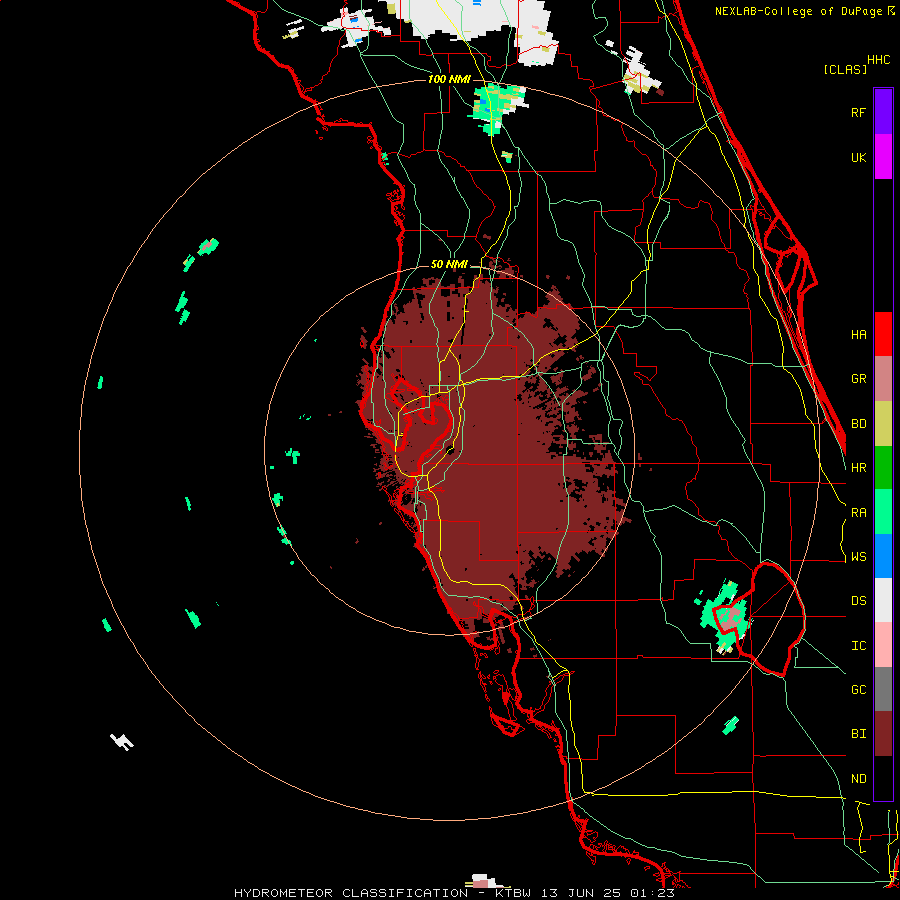This screenshot has width=900, height=900.
Task: Click the magenta UK legend color swatch
Action: pos(883,156)
